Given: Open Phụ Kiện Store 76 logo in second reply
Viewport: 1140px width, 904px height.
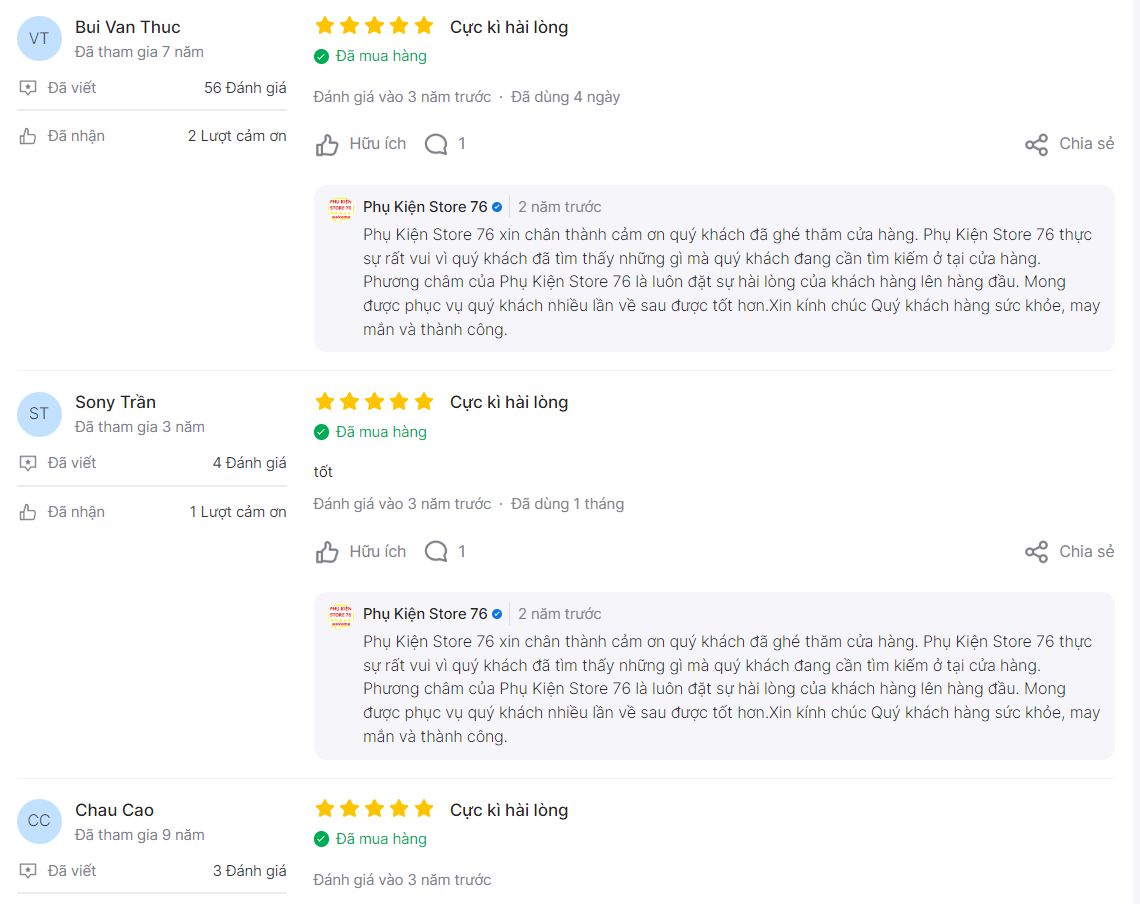Looking at the screenshot, I should point(340,616).
